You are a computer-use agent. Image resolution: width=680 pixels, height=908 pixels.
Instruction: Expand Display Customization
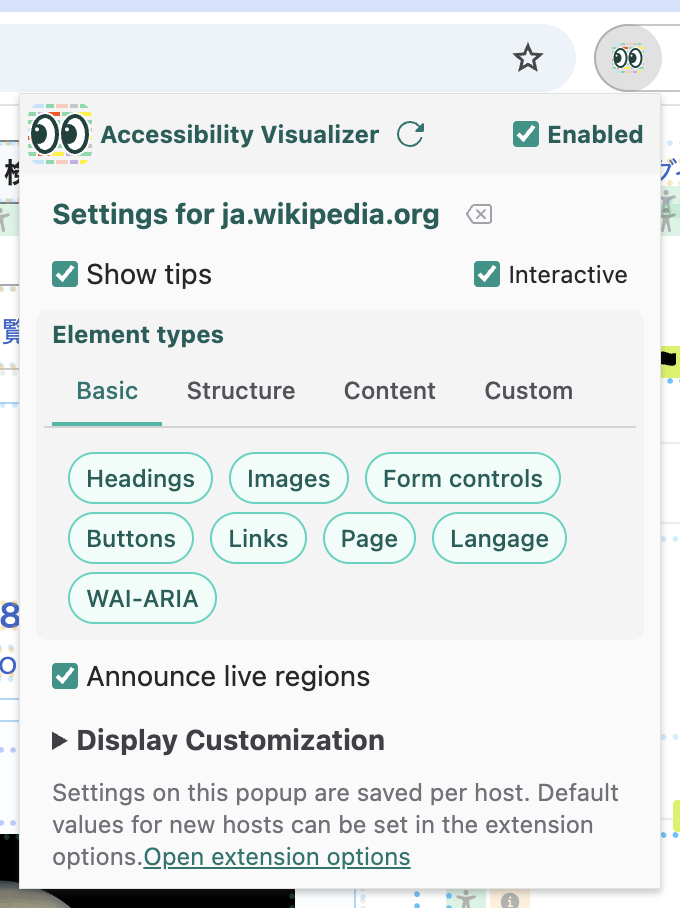click(220, 740)
